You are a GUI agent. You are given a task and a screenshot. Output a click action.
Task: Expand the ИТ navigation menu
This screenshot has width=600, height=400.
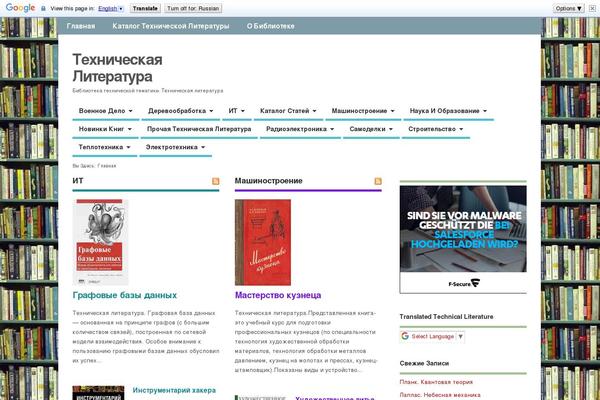click(236, 111)
